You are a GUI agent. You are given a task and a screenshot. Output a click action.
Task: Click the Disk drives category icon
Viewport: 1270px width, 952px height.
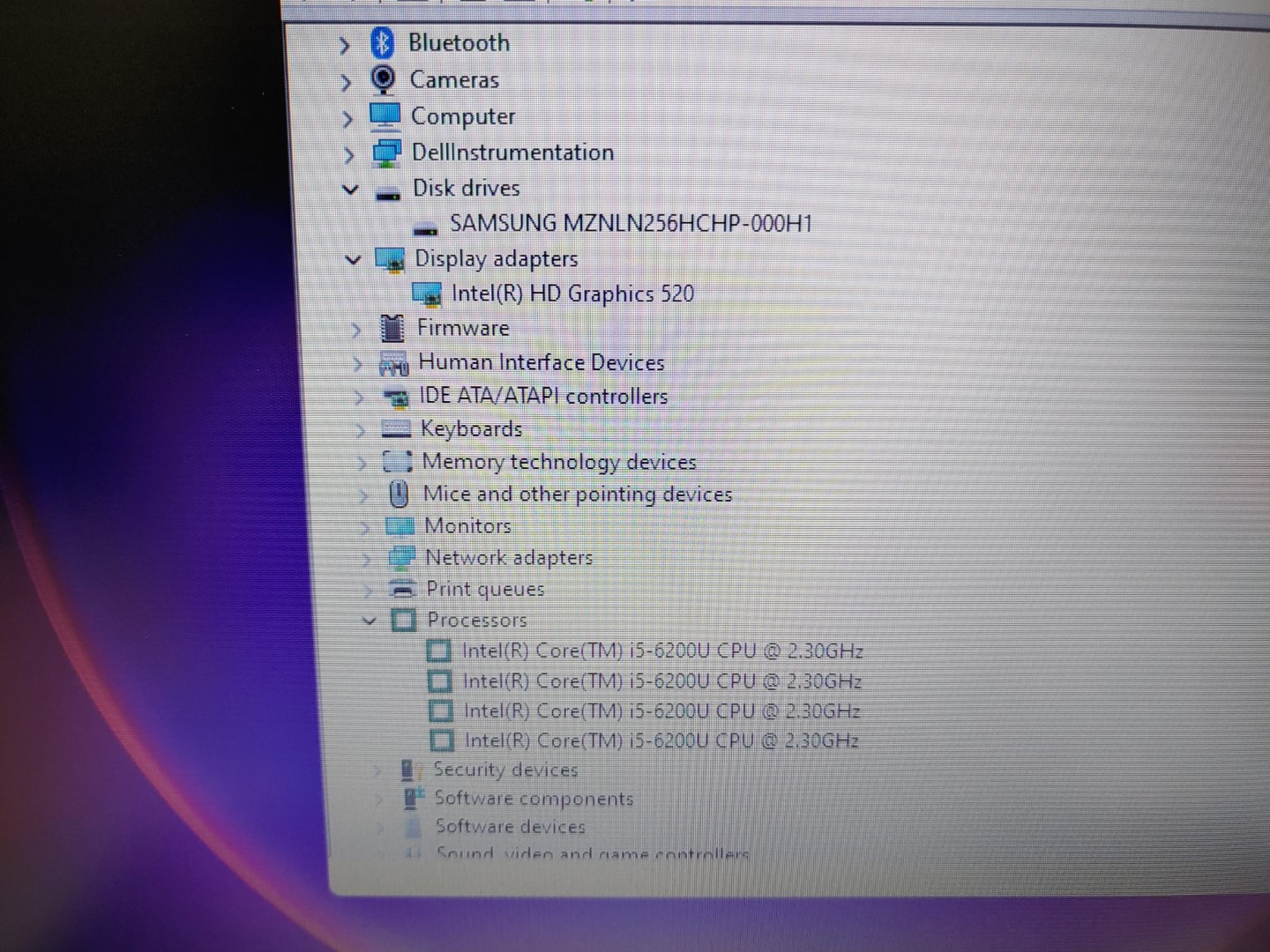click(388, 193)
